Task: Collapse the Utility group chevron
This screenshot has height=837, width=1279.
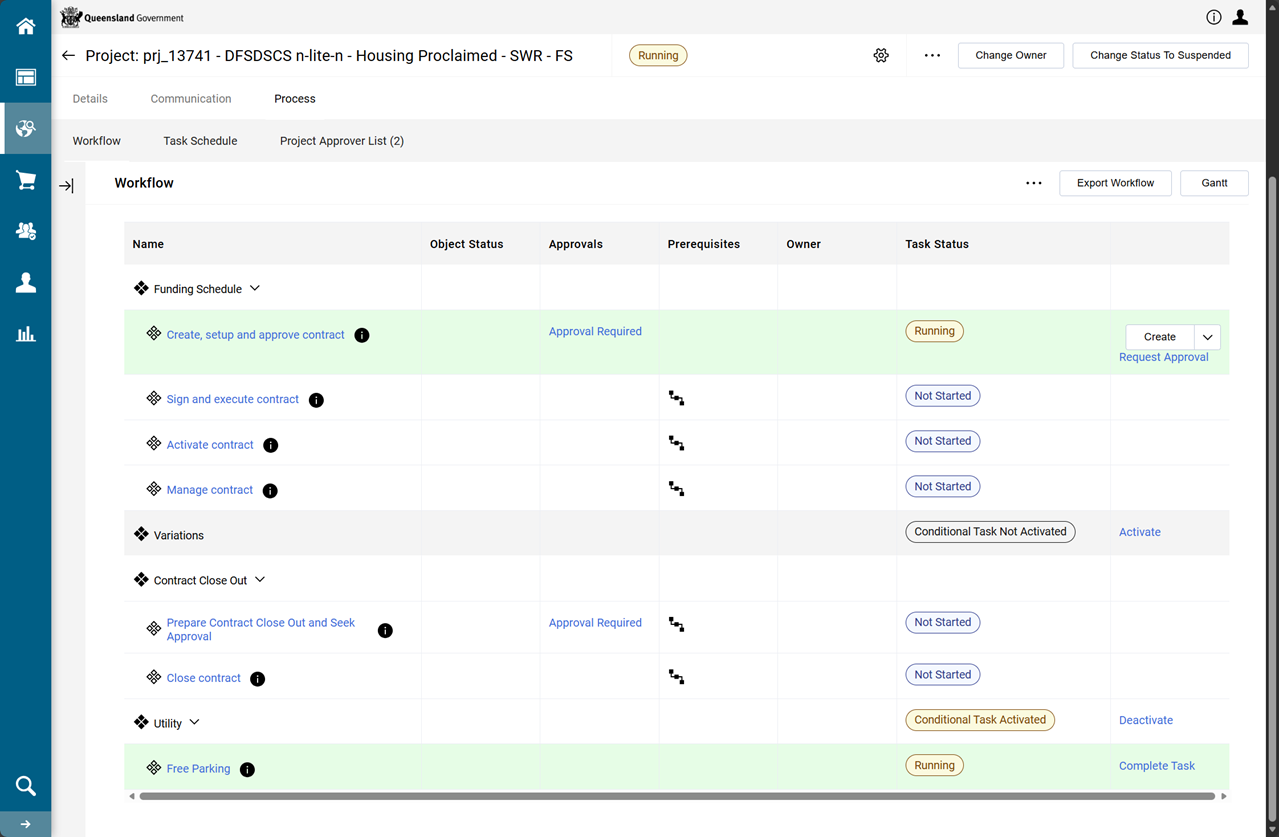Action: [x=195, y=722]
